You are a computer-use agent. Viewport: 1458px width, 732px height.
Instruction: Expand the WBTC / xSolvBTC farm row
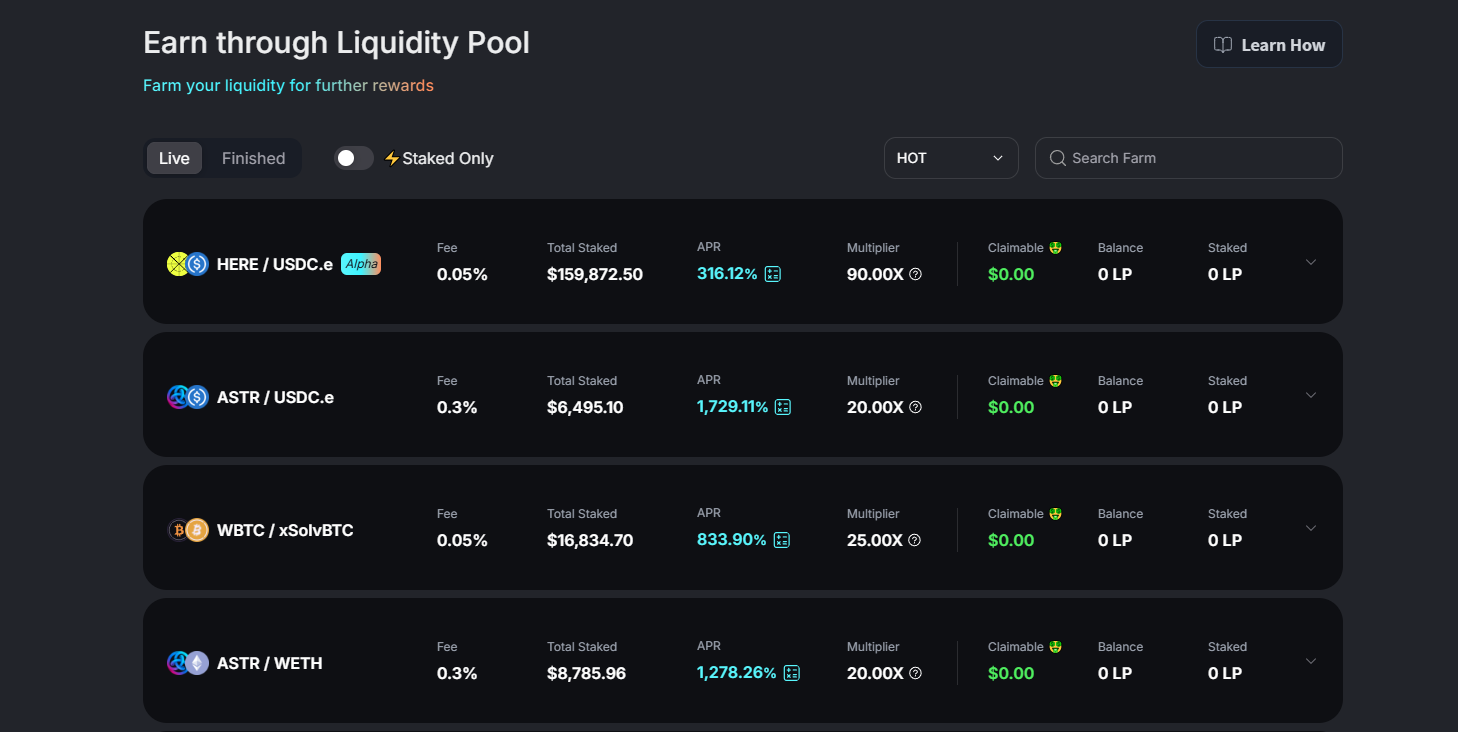[x=1311, y=528]
